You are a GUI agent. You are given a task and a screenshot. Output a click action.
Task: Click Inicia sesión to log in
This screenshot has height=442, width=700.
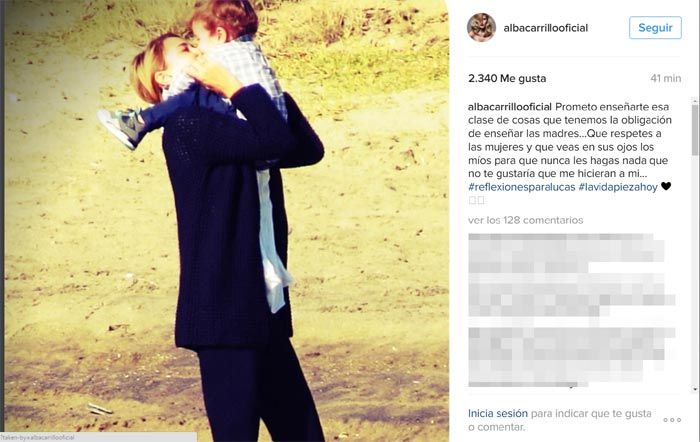[498, 413]
